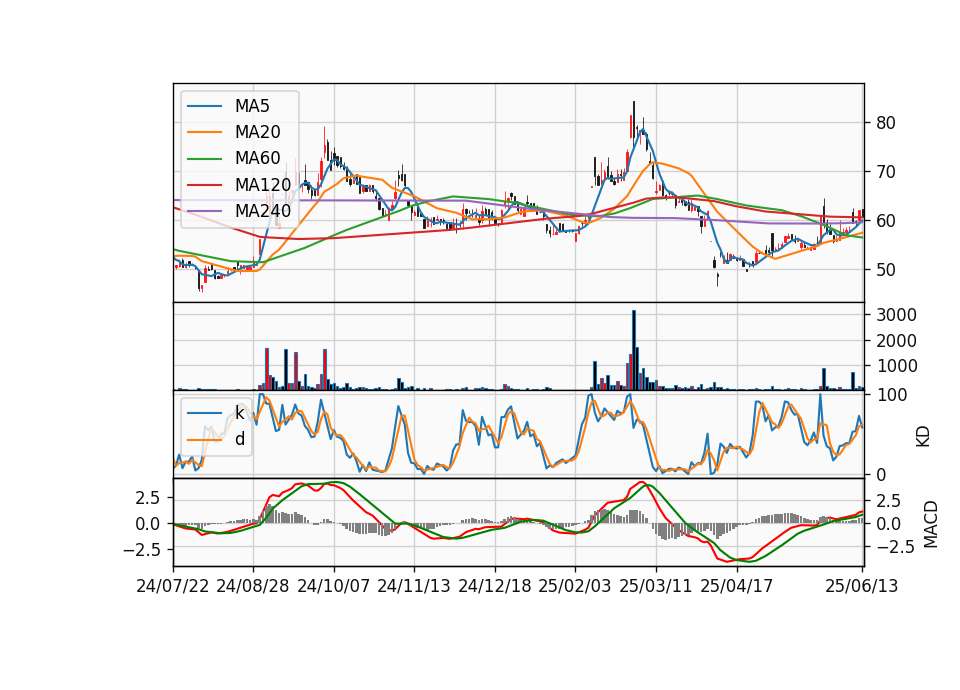Click the tallest volume bar near 3000
Image resolution: width=960 pixels, height=690 pixels.
[634, 350]
